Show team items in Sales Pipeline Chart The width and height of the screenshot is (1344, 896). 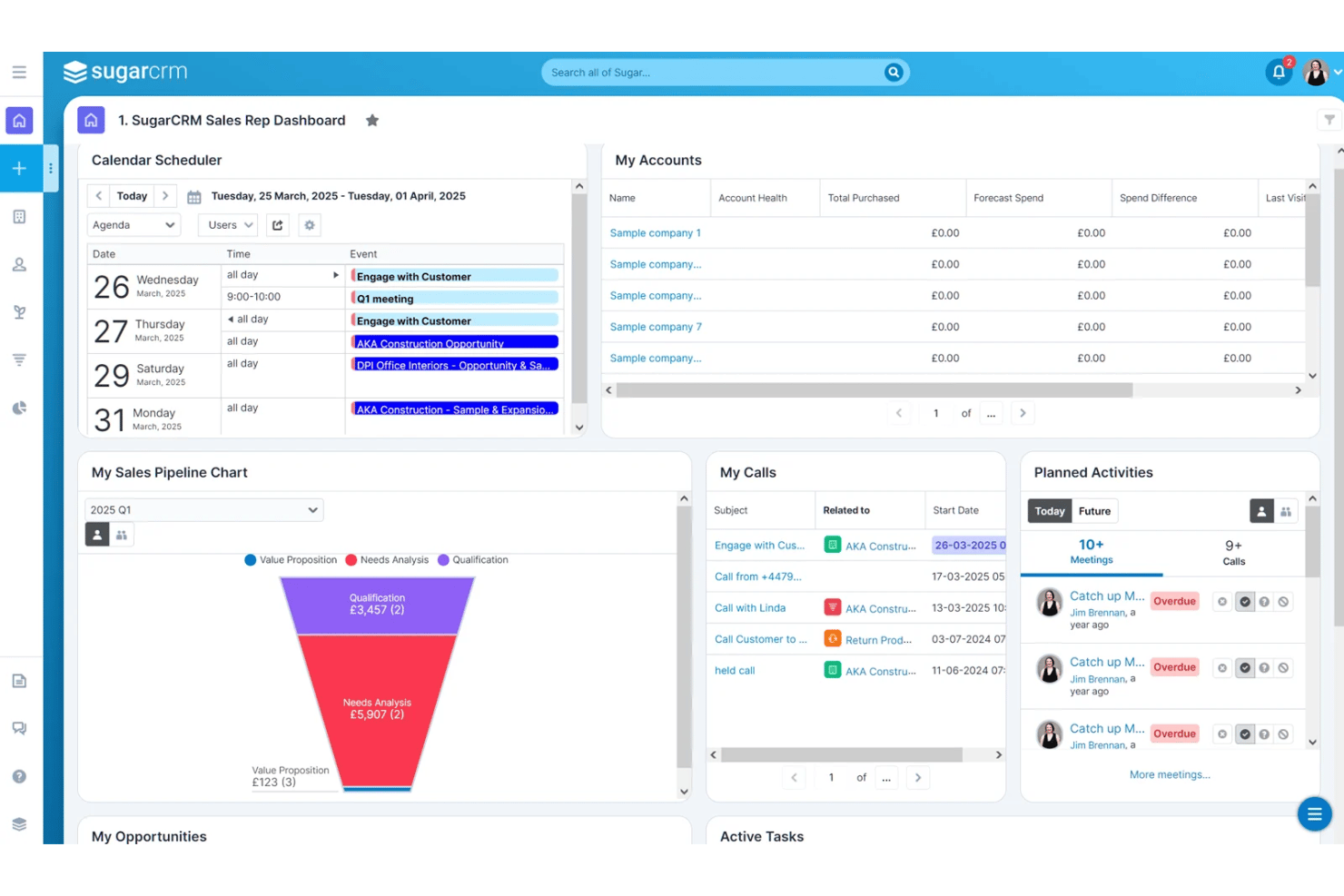(x=122, y=535)
